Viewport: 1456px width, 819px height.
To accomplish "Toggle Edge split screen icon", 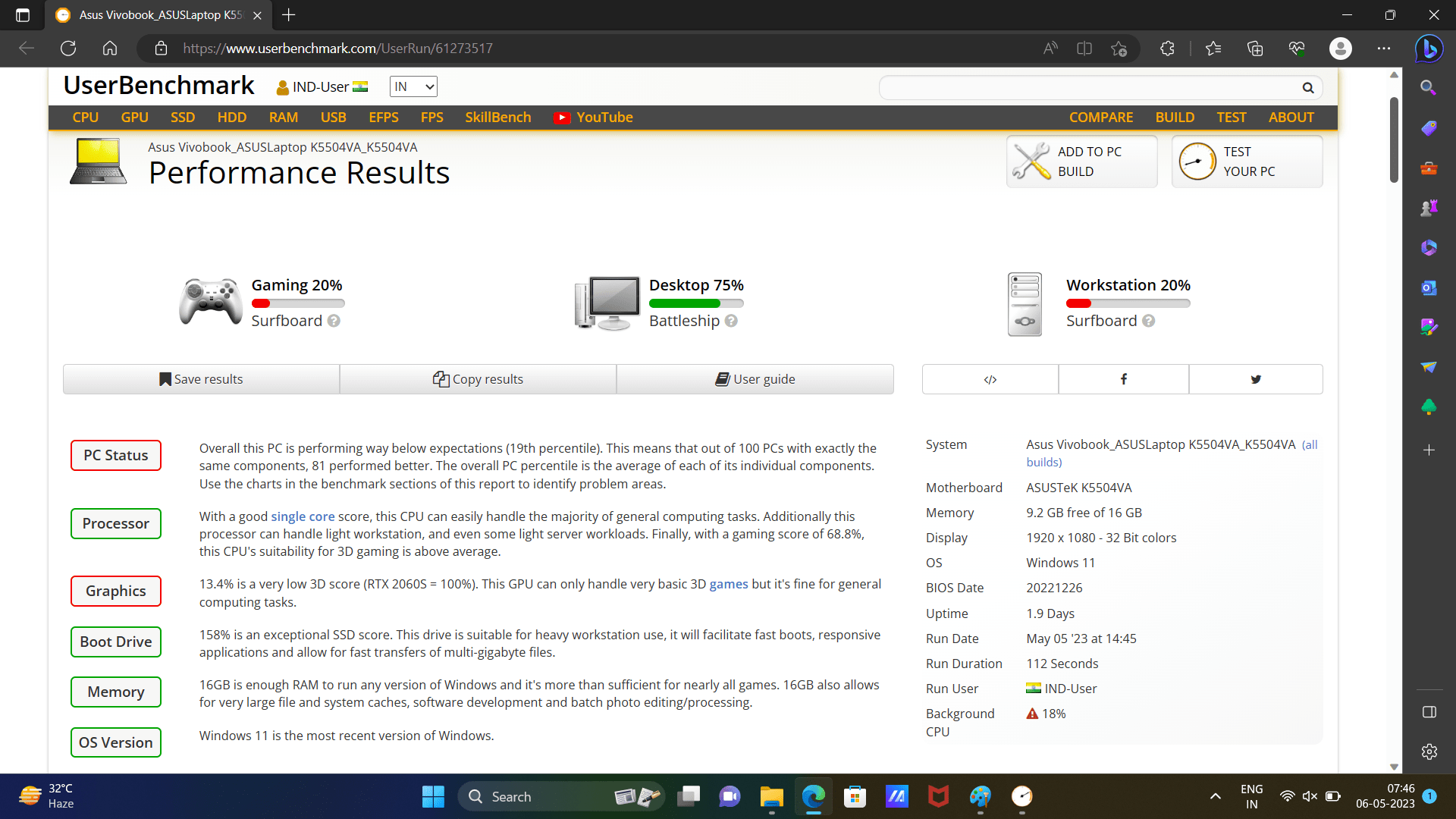I will click(x=1084, y=49).
